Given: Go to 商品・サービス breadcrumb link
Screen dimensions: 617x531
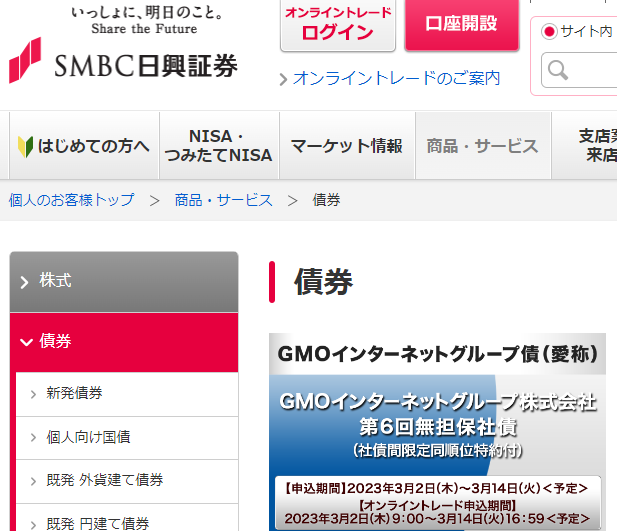Looking at the screenshot, I should (x=224, y=200).
